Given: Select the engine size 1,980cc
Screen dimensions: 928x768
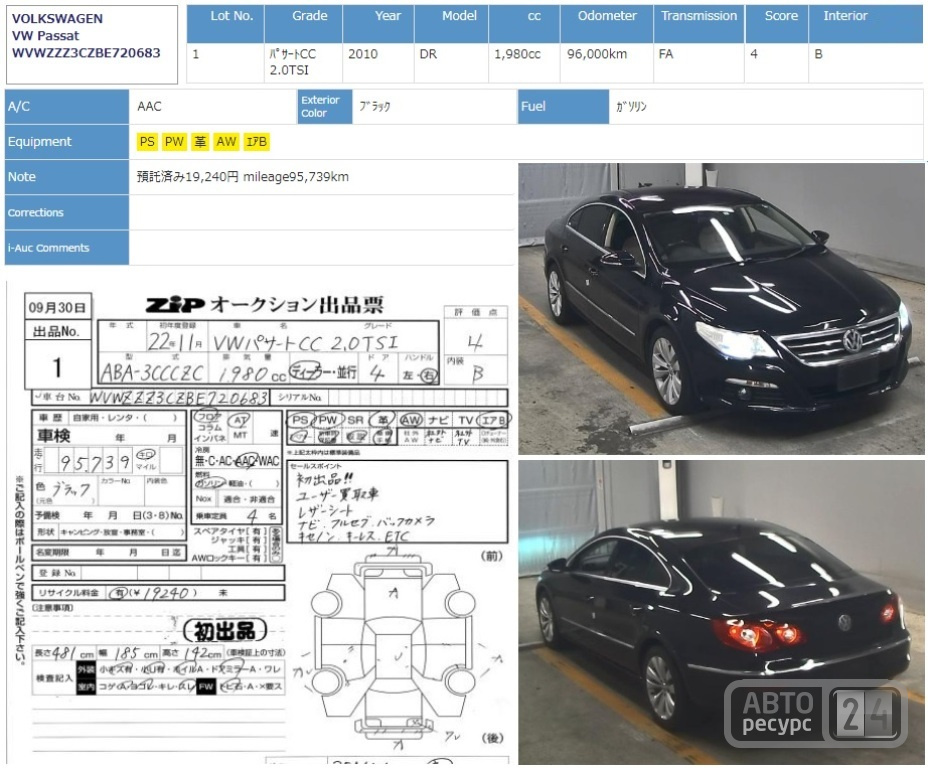Looking at the screenshot, I should [x=517, y=54].
